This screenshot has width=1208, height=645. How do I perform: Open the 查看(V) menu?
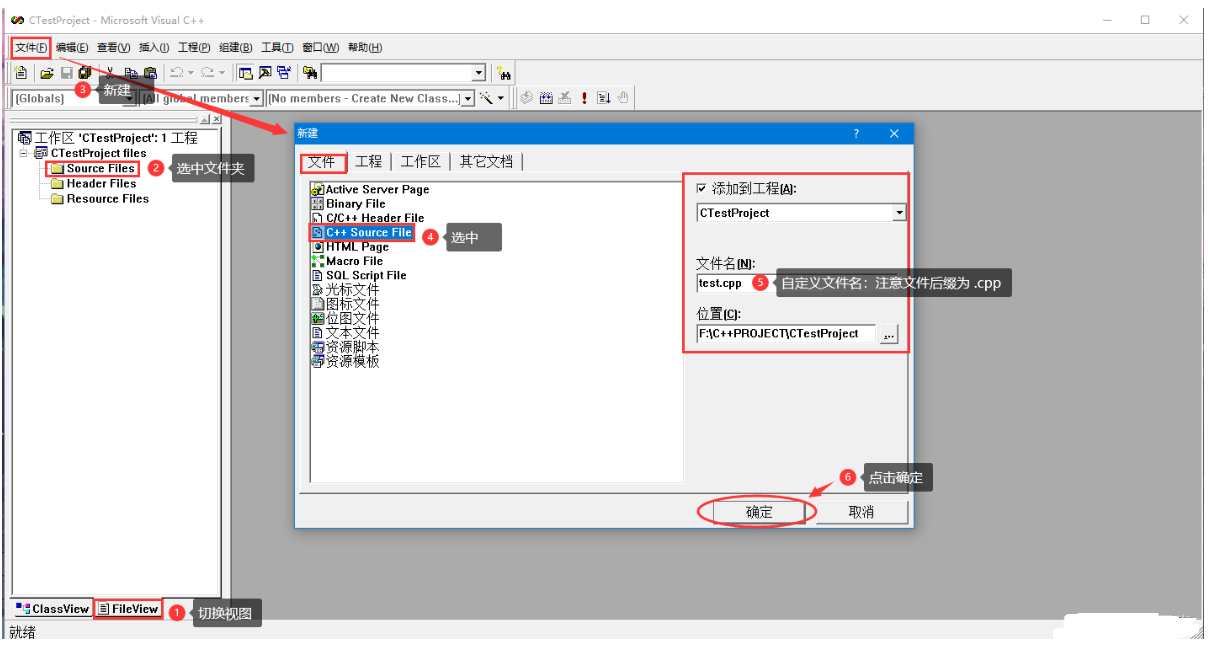114,47
